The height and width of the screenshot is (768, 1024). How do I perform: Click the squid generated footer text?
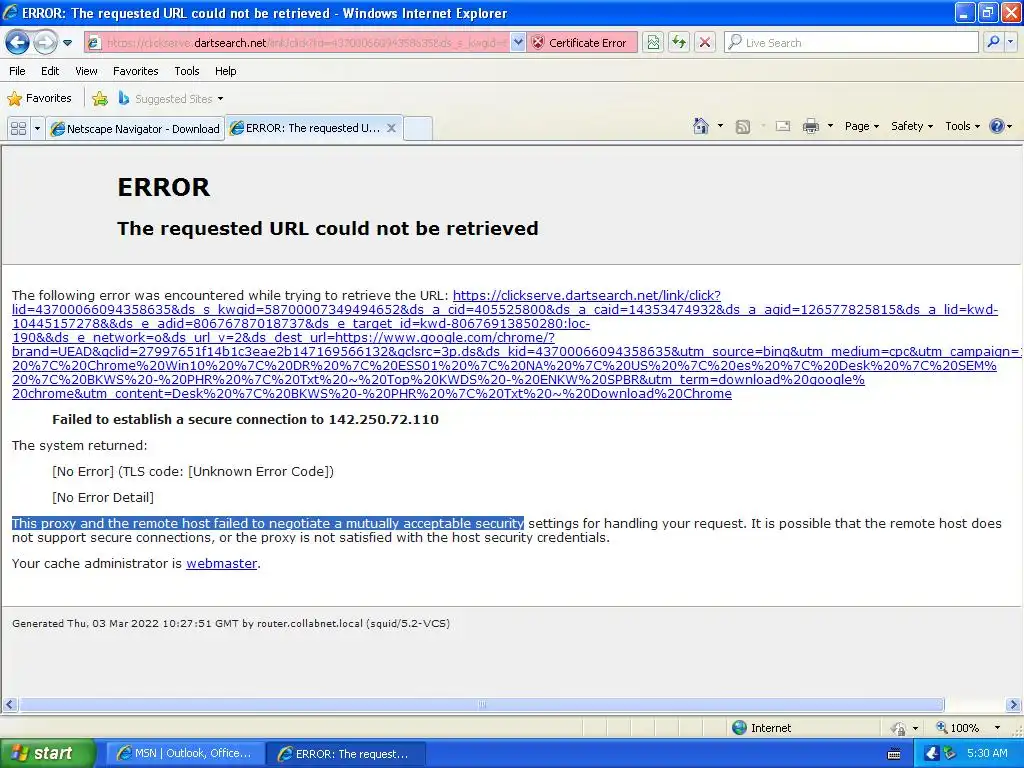point(231,623)
